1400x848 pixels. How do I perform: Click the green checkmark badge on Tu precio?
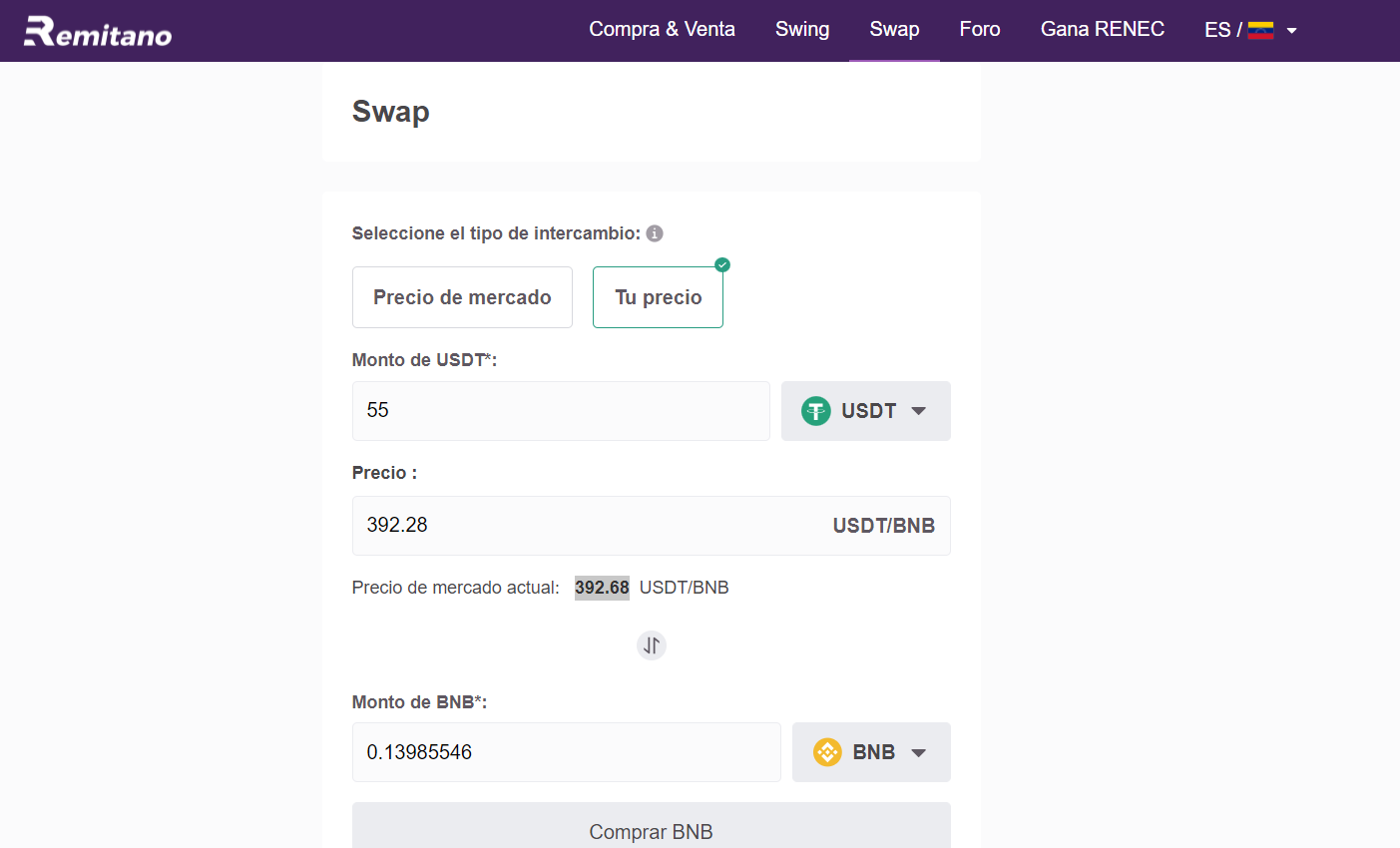pos(722,265)
